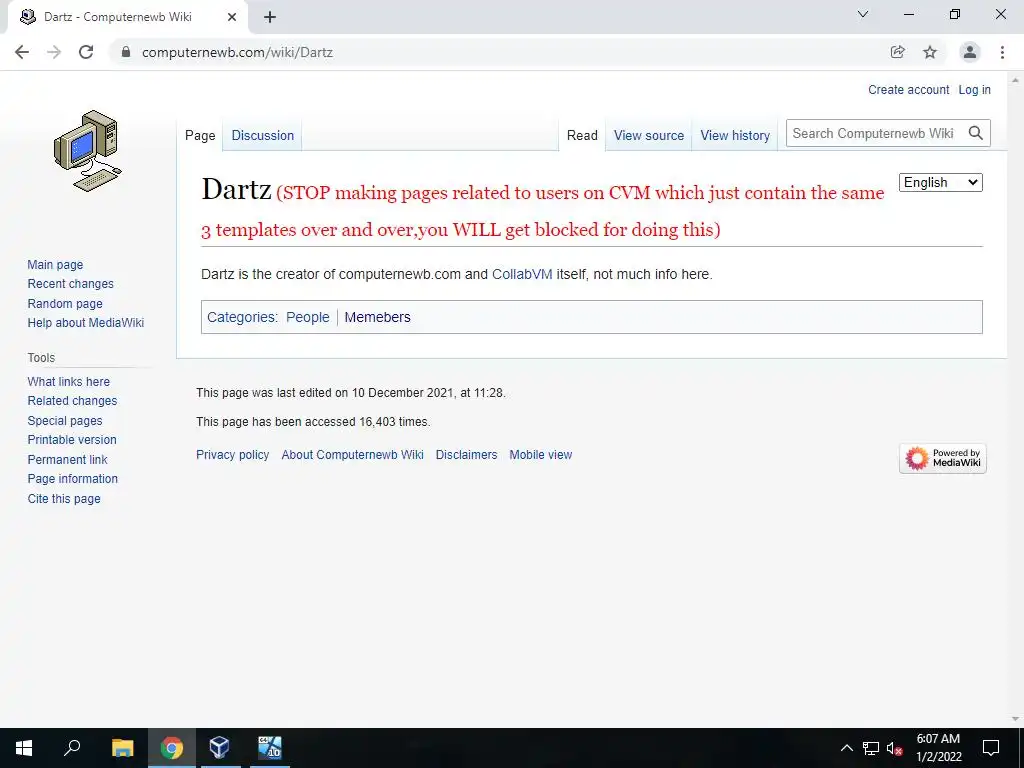Open Privacy policy link

232,455
